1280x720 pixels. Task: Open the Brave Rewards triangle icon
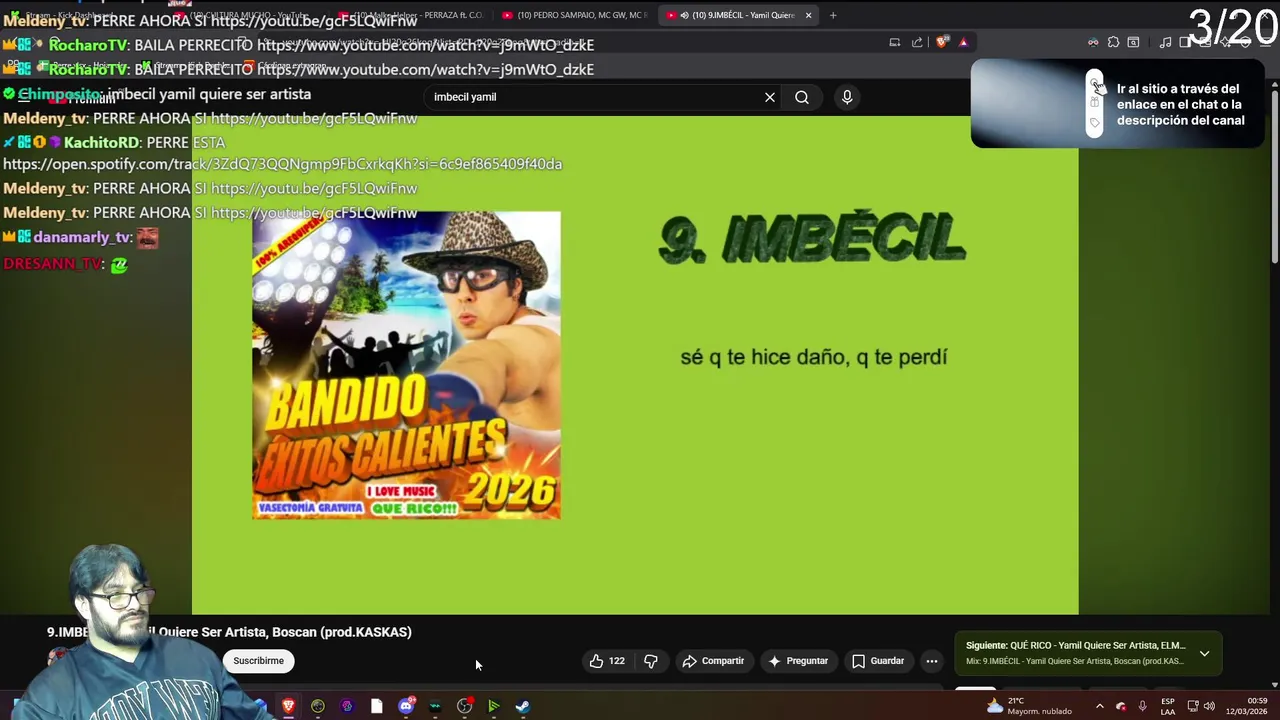click(963, 42)
